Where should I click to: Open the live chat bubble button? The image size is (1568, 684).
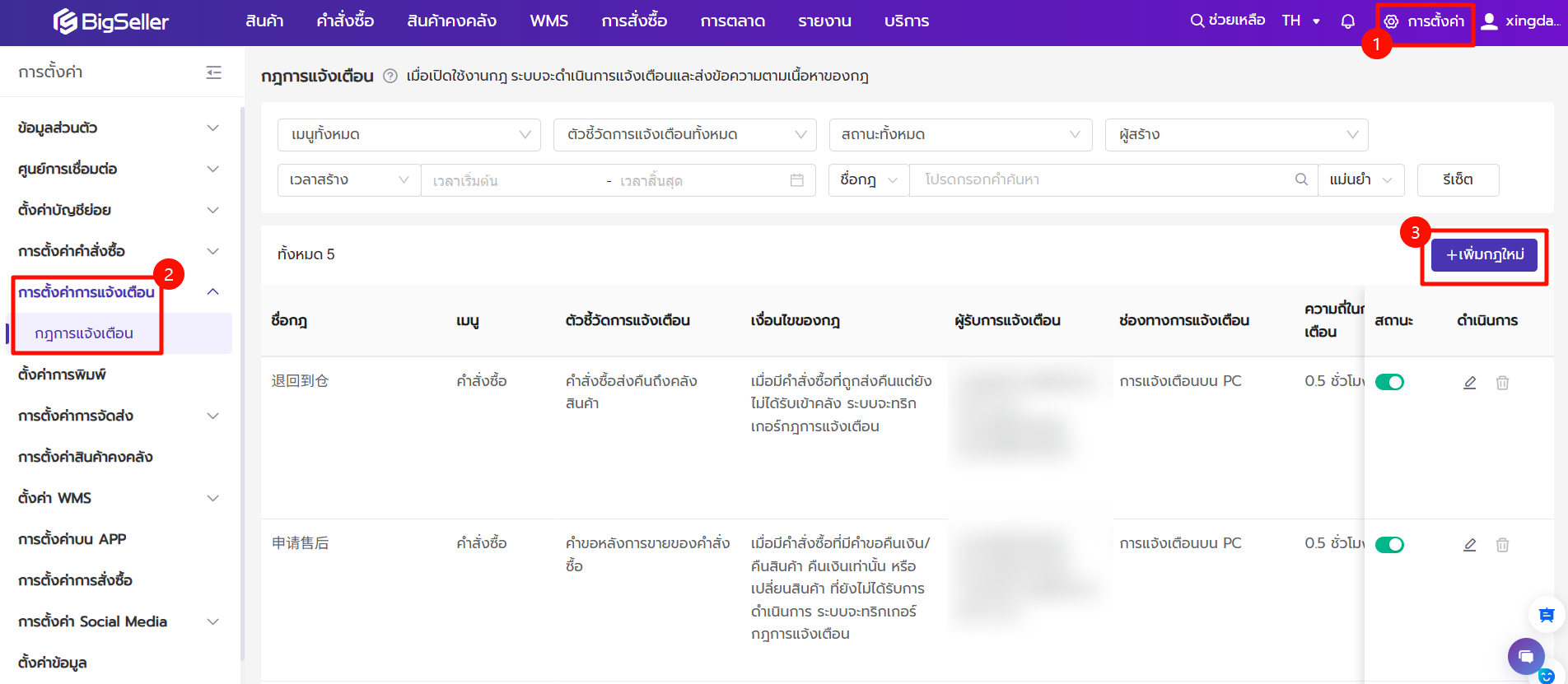point(1526,656)
